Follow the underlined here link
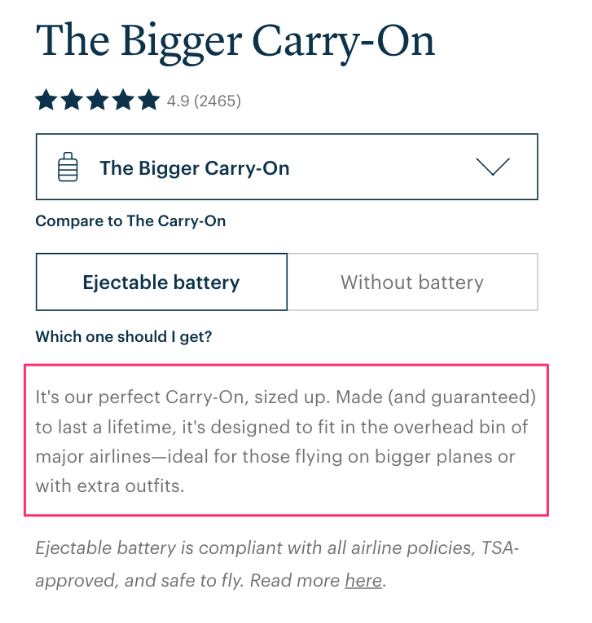The width and height of the screenshot is (592, 623). 363,580
